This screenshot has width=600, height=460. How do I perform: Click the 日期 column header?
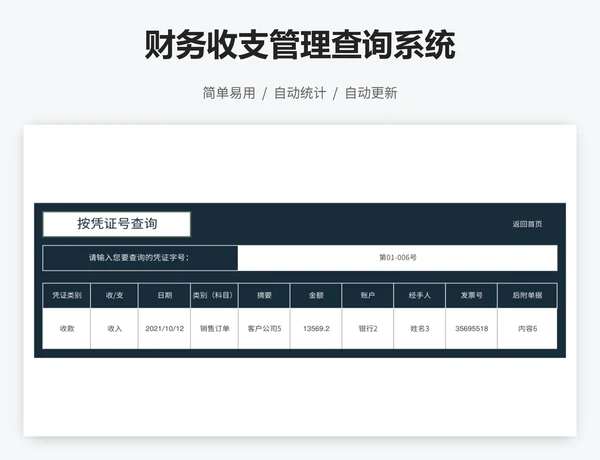click(165, 295)
